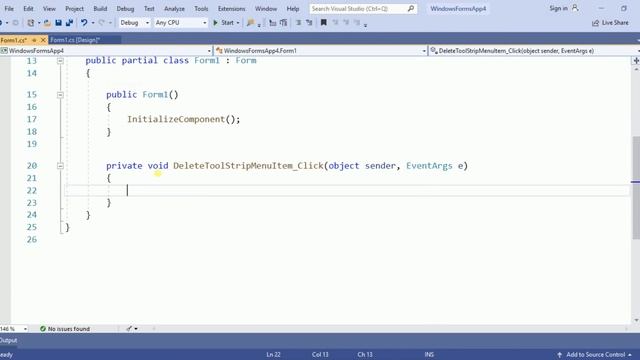
Task: Click the Open File folder icon
Action: pos(47,23)
